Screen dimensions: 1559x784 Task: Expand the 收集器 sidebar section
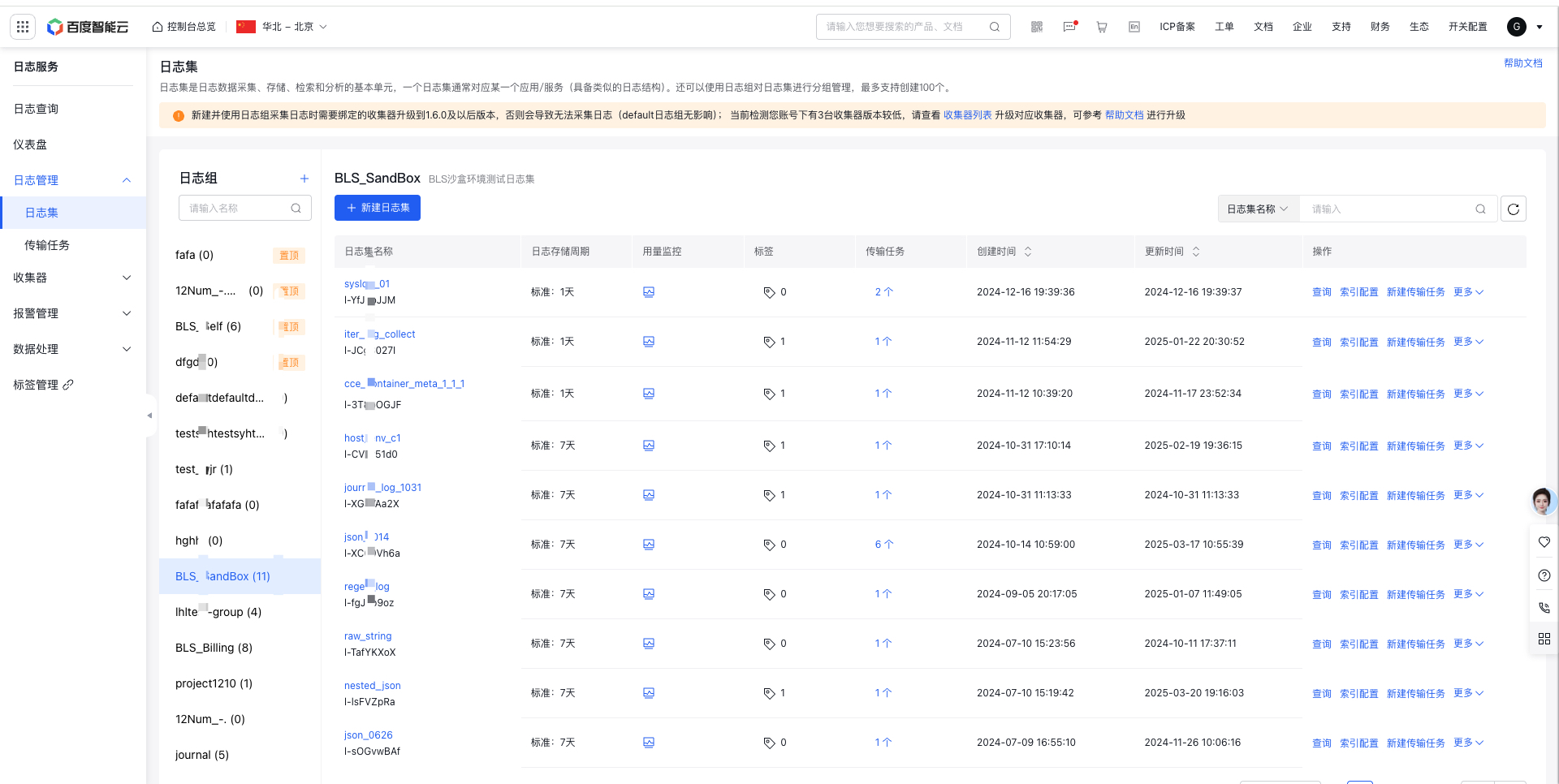tap(127, 278)
